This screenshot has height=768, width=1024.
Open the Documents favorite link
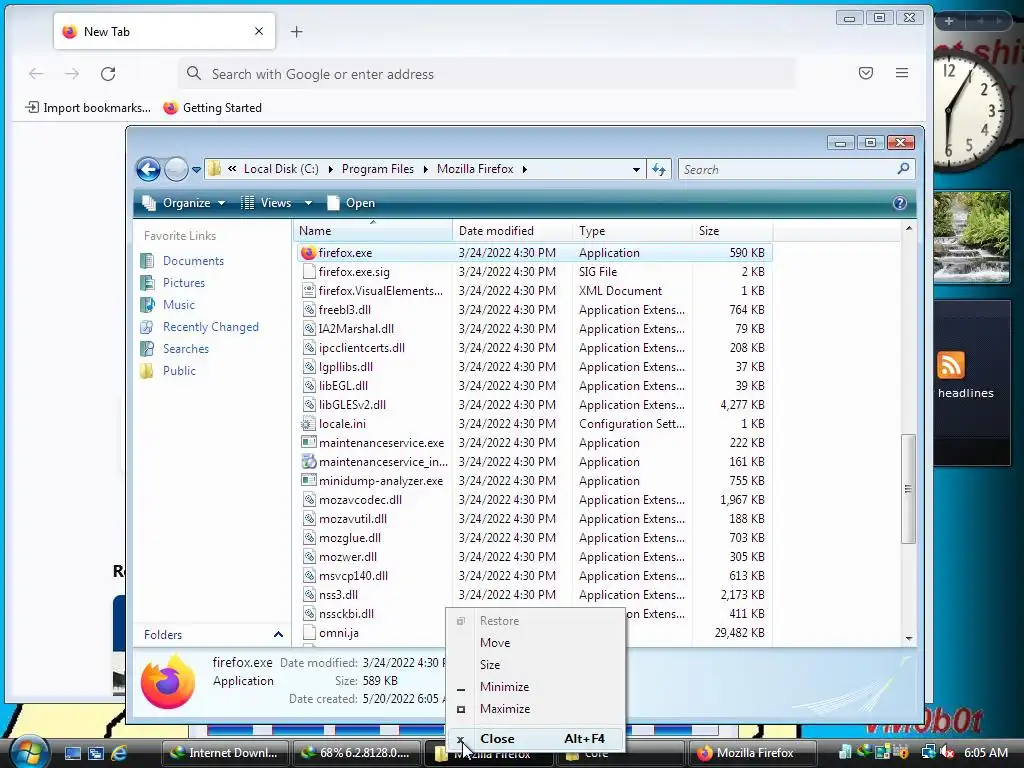pos(193,261)
